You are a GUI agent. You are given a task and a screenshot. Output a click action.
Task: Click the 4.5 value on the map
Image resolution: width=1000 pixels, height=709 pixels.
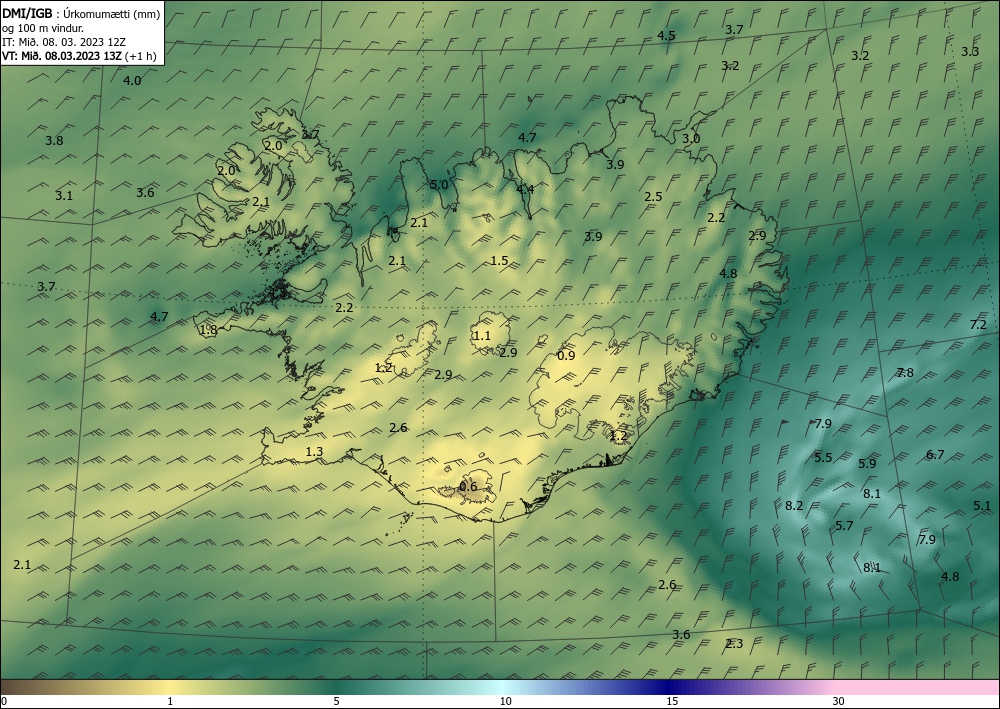click(x=666, y=36)
